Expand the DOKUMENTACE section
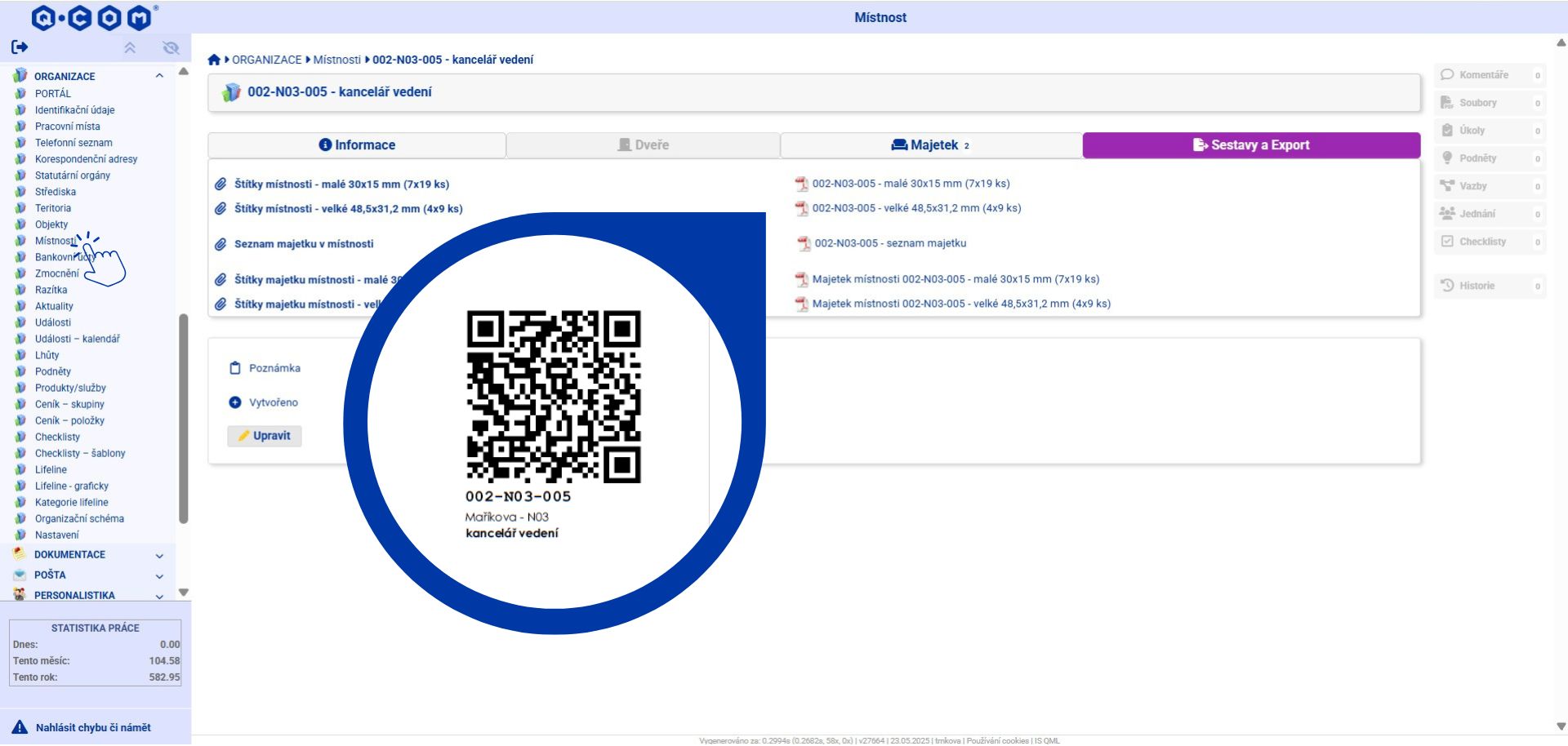The width and height of the screenshot is (1568, 746). [x=159, y=556]
